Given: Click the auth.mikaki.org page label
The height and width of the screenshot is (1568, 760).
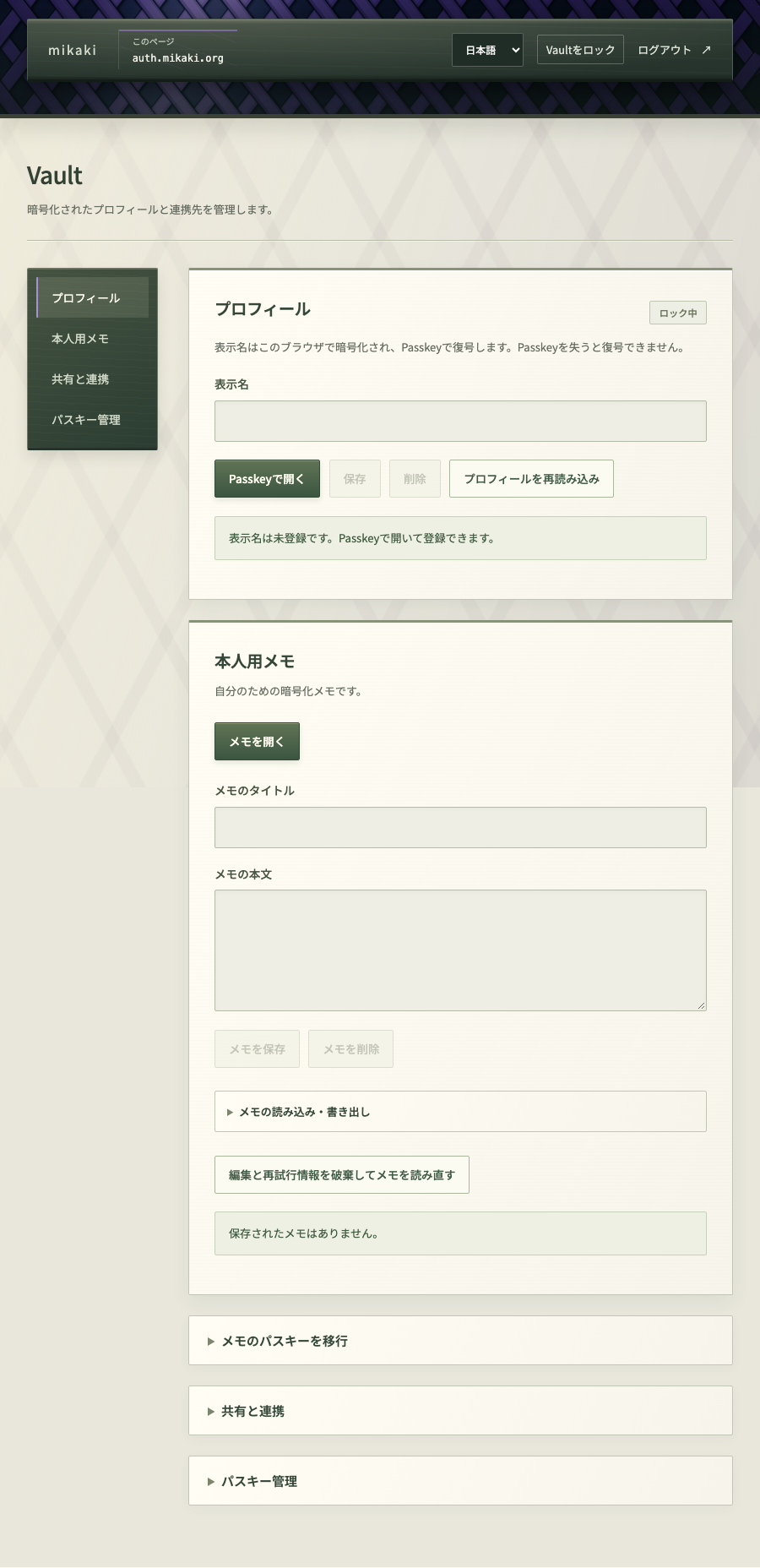Looking at the screenshot, I should coord(177,58).
